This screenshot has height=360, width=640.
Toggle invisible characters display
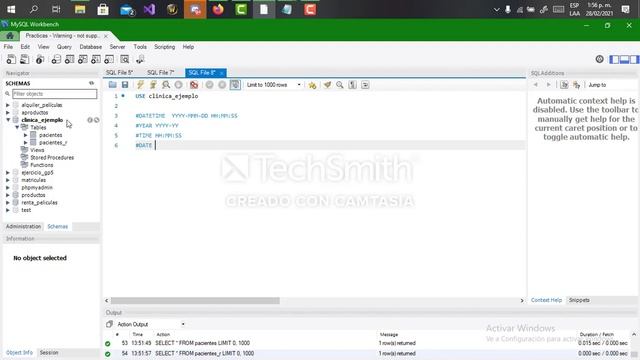click(x=352, y=85)
